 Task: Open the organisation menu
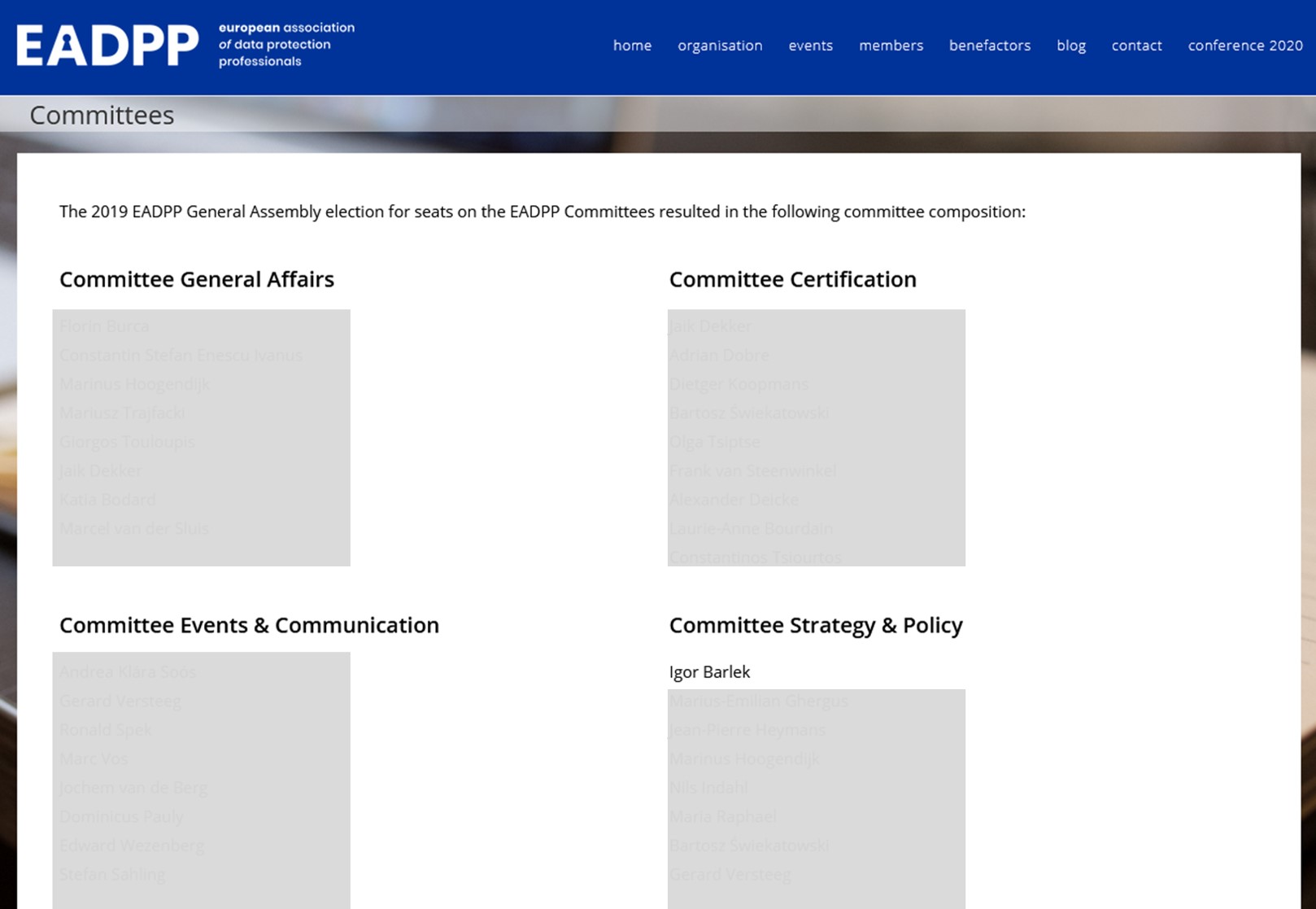click(x=720, y=46)
